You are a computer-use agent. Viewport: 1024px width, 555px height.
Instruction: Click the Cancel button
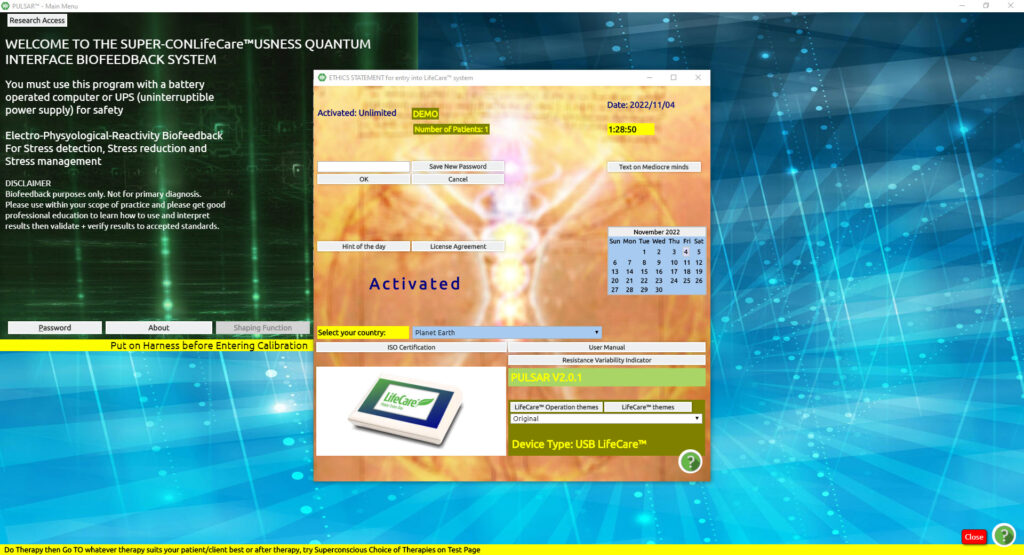(x=458, y=180)
